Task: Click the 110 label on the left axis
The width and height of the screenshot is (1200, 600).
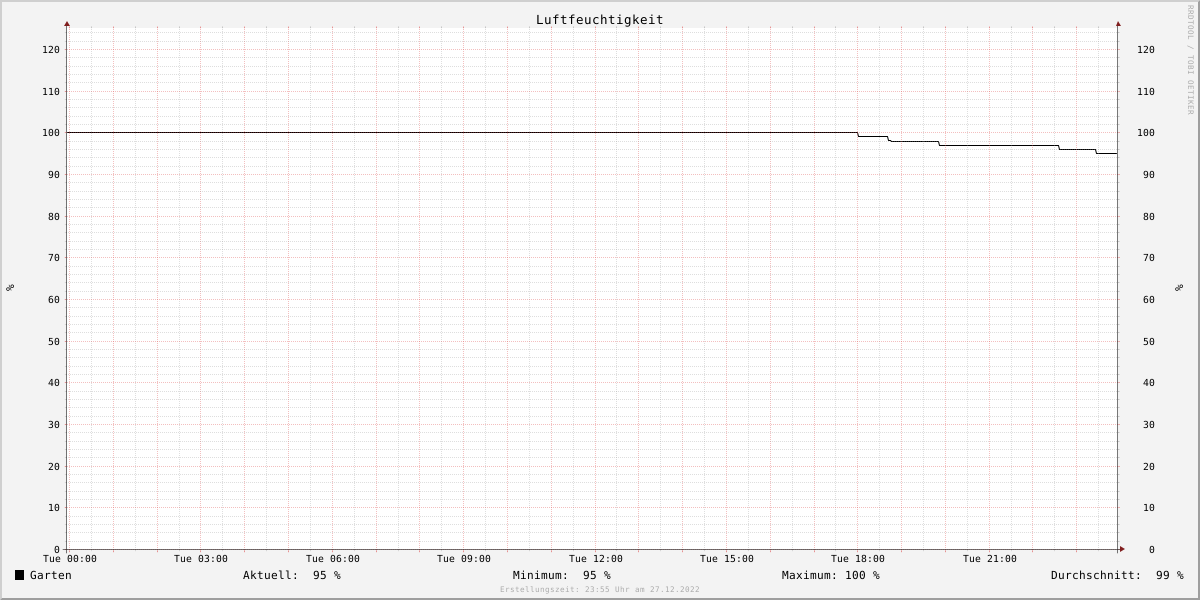Action: [x=51, y=92]
